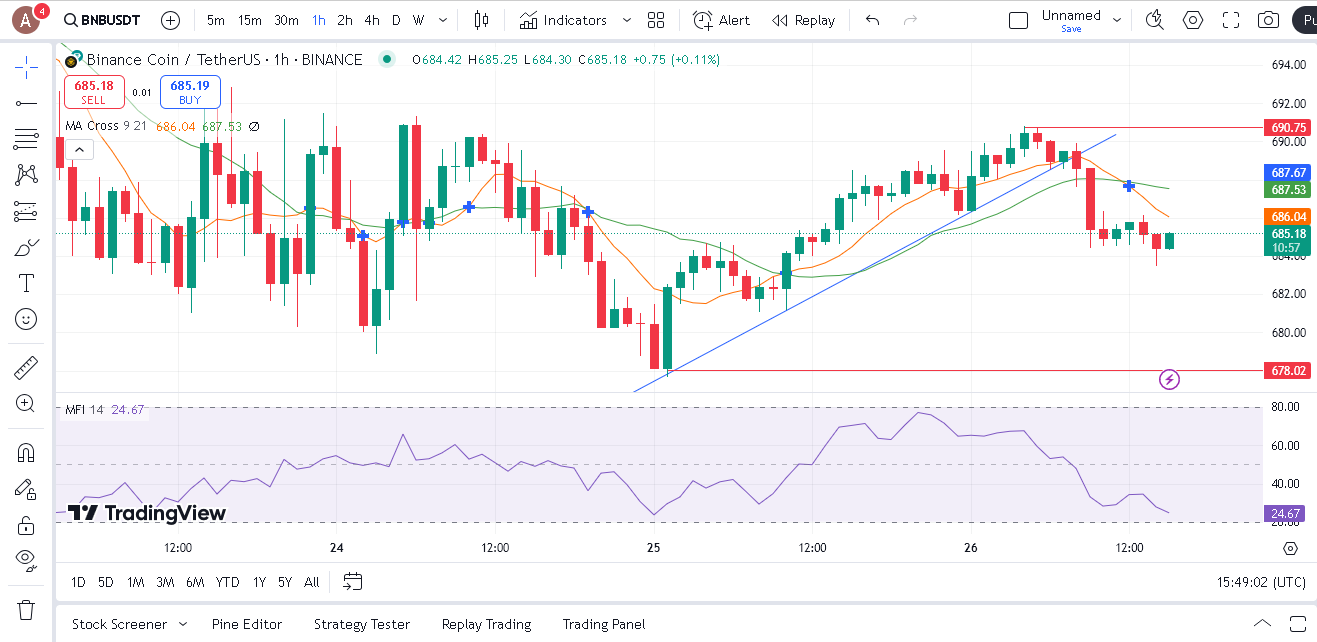The image size is (1317, 642).
Task: Open the candlestick chart type selector
Action: tap(482, 20)
